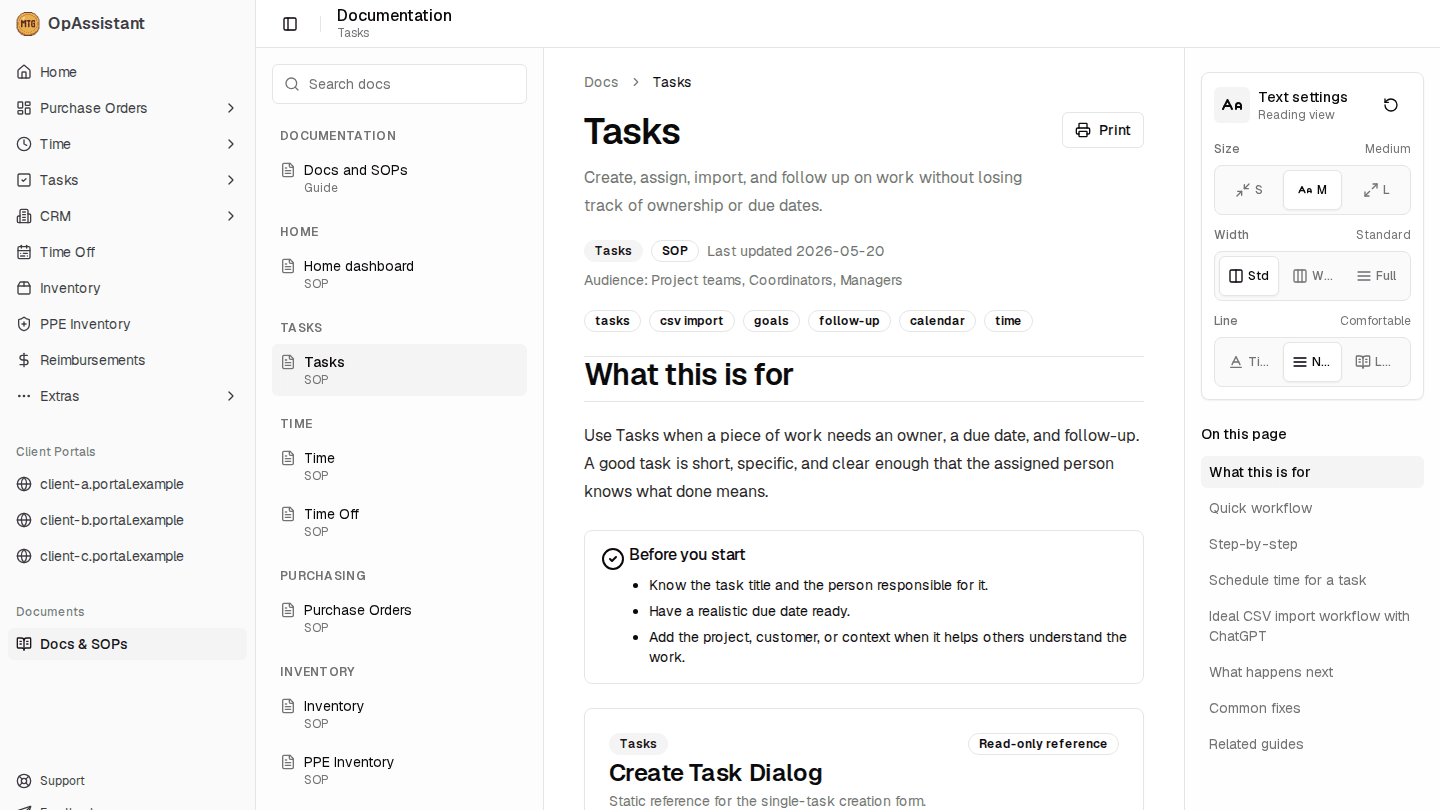
Task: Select the follow-up tag
Action: tap(849, 321)
